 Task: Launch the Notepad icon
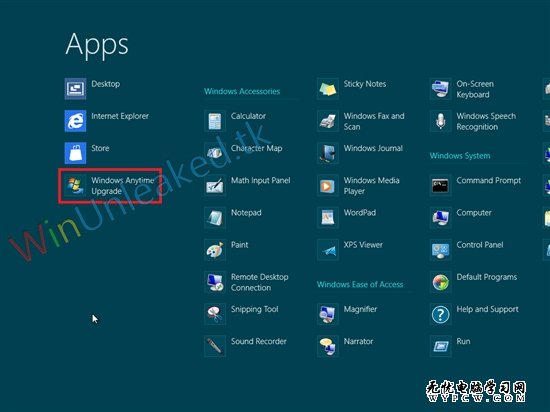[215, 217]
